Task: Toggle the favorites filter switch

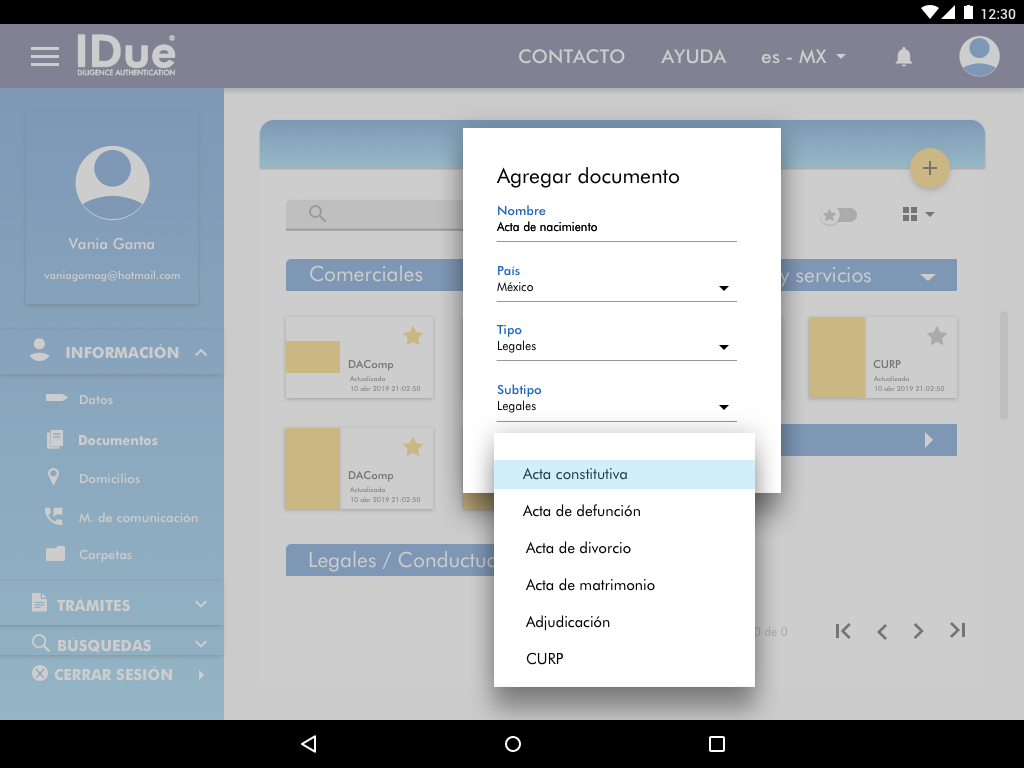Action: pos(838,215)
